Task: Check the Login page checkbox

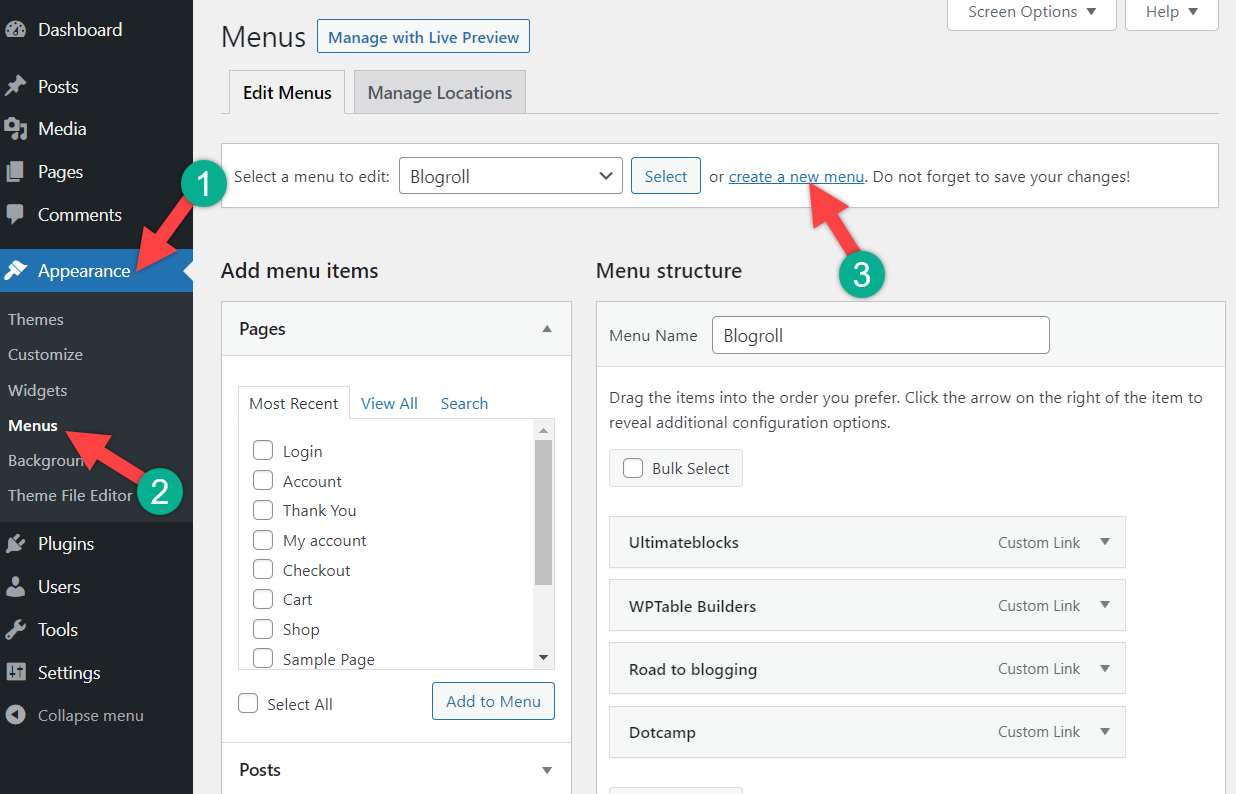Action: (263, 451)
